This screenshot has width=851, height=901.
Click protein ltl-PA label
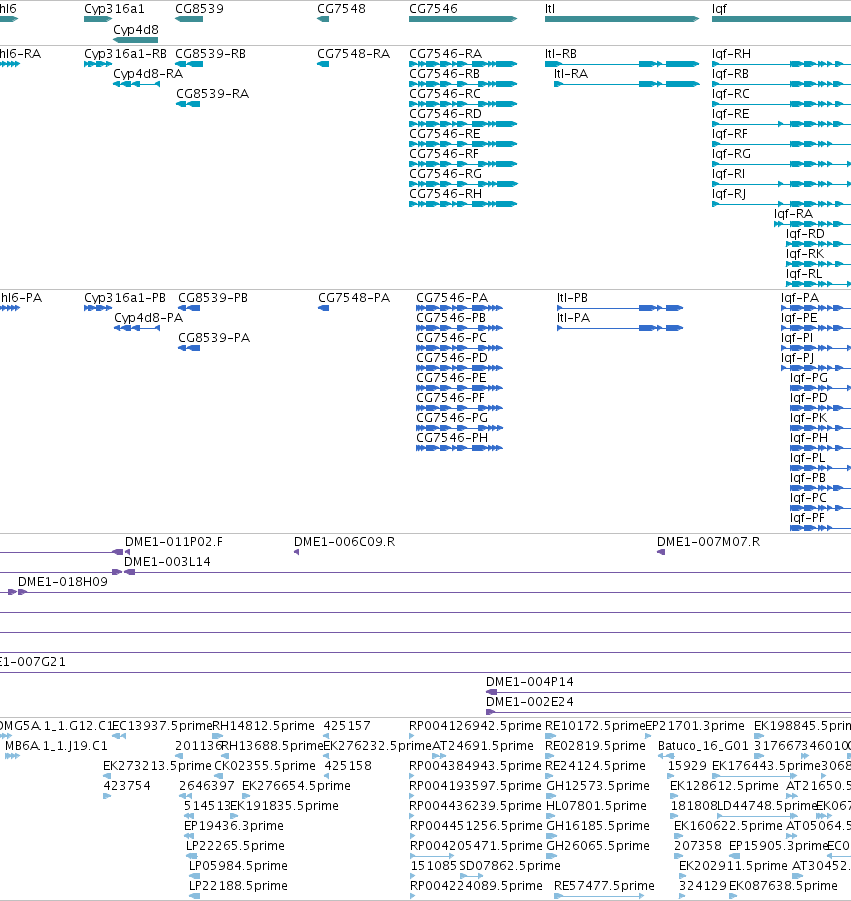pos(573,318)
